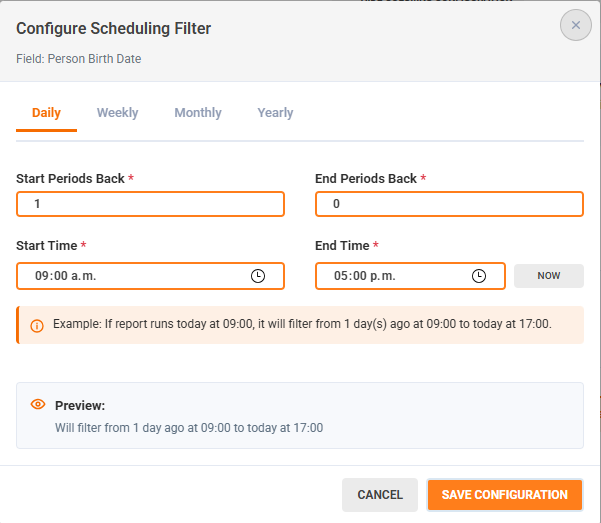Focus the Start Periods Back field

pyautogui.click(x=150, y=204)
